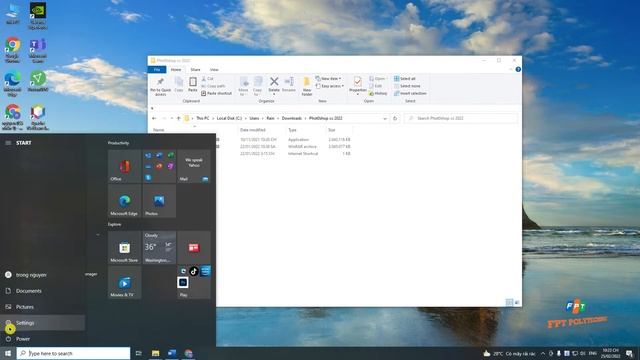Click Copy path in the ribbon
640x360 pixels.
click(213, 86)
